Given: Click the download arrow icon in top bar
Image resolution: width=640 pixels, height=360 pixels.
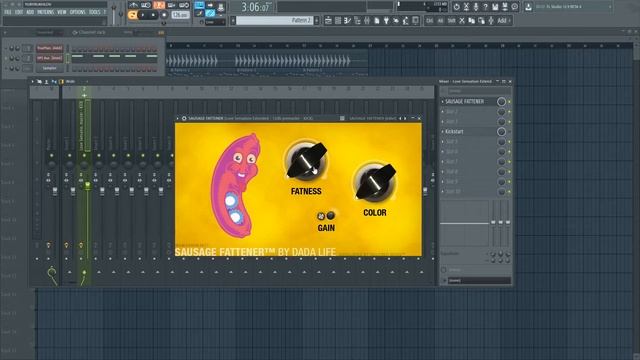Looking at the screenshot, I should [529, 7].
